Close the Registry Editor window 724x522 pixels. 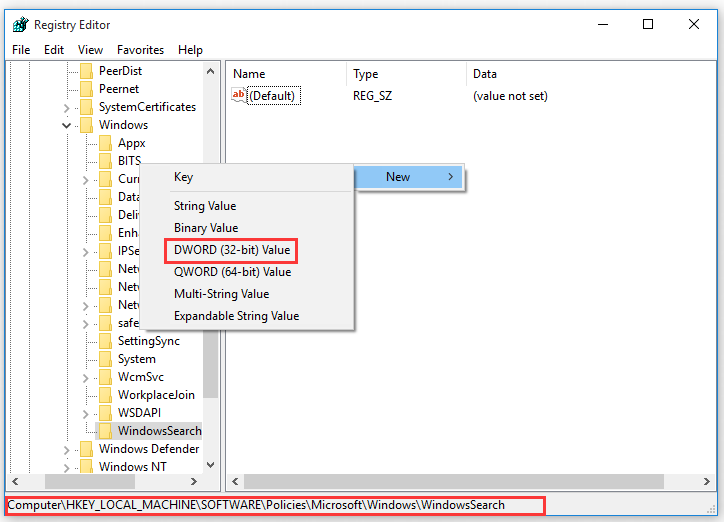(694, 24)
